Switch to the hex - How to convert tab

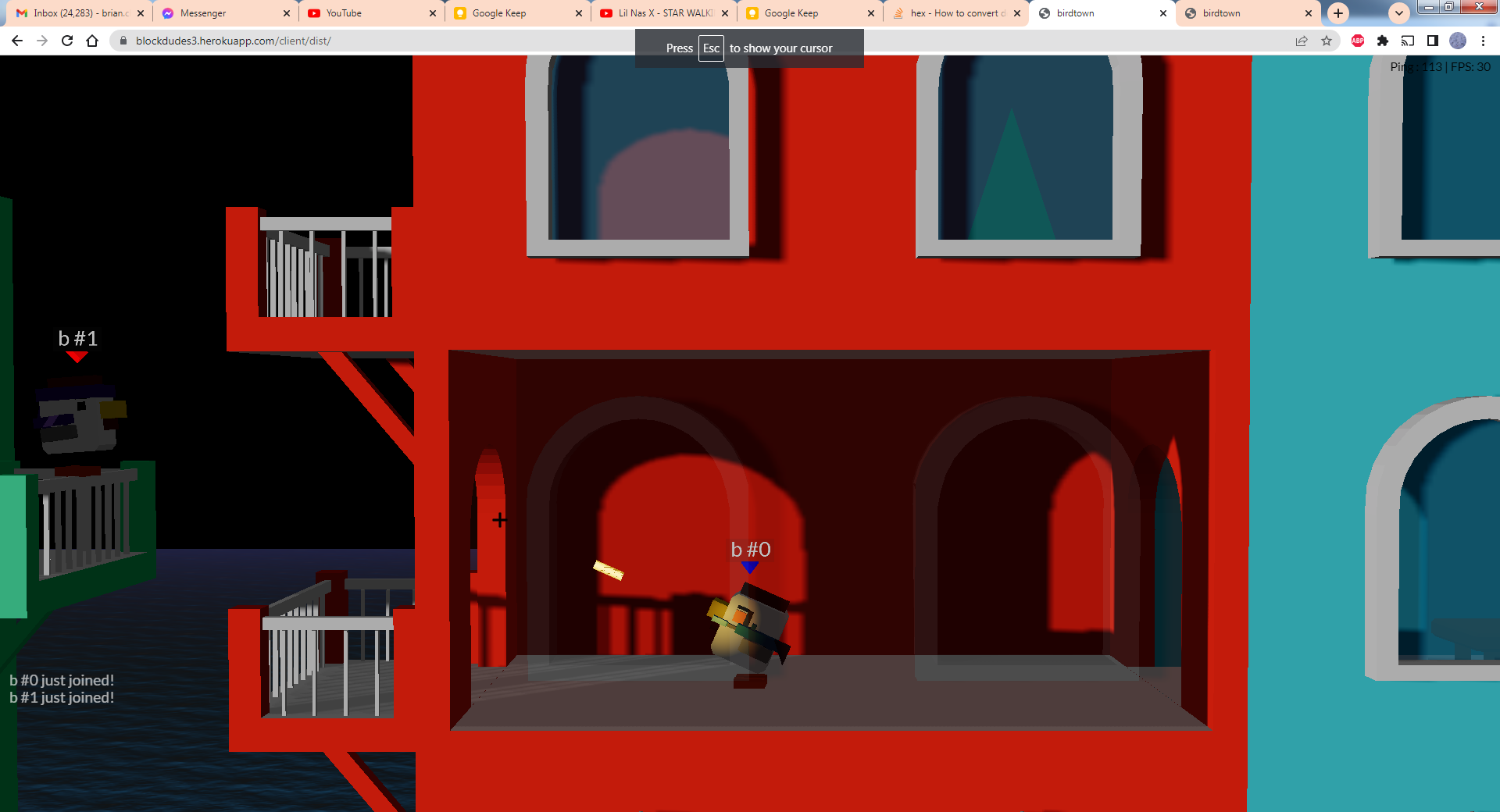click(956, 13)
